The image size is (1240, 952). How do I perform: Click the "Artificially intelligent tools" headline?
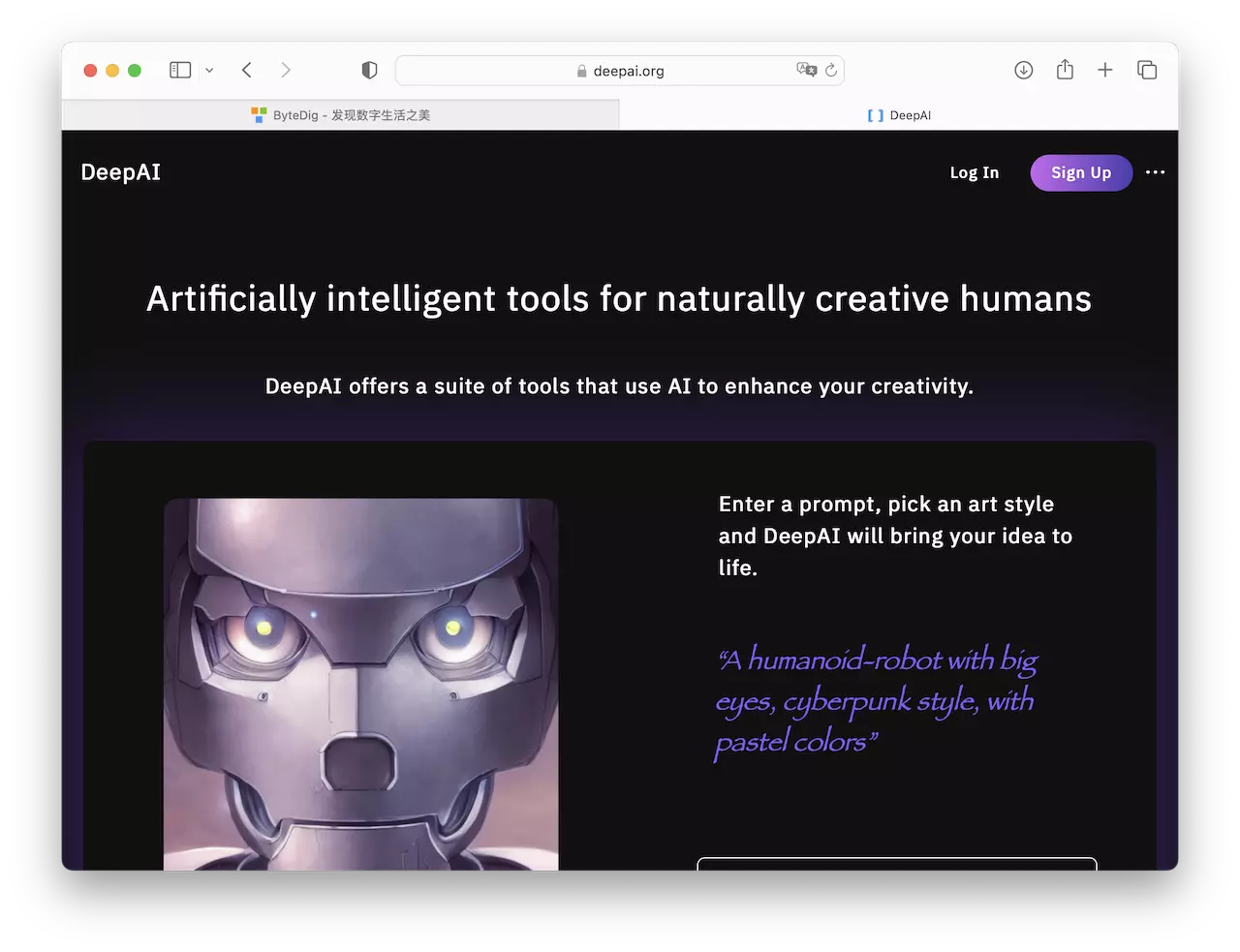click(619, 298)
